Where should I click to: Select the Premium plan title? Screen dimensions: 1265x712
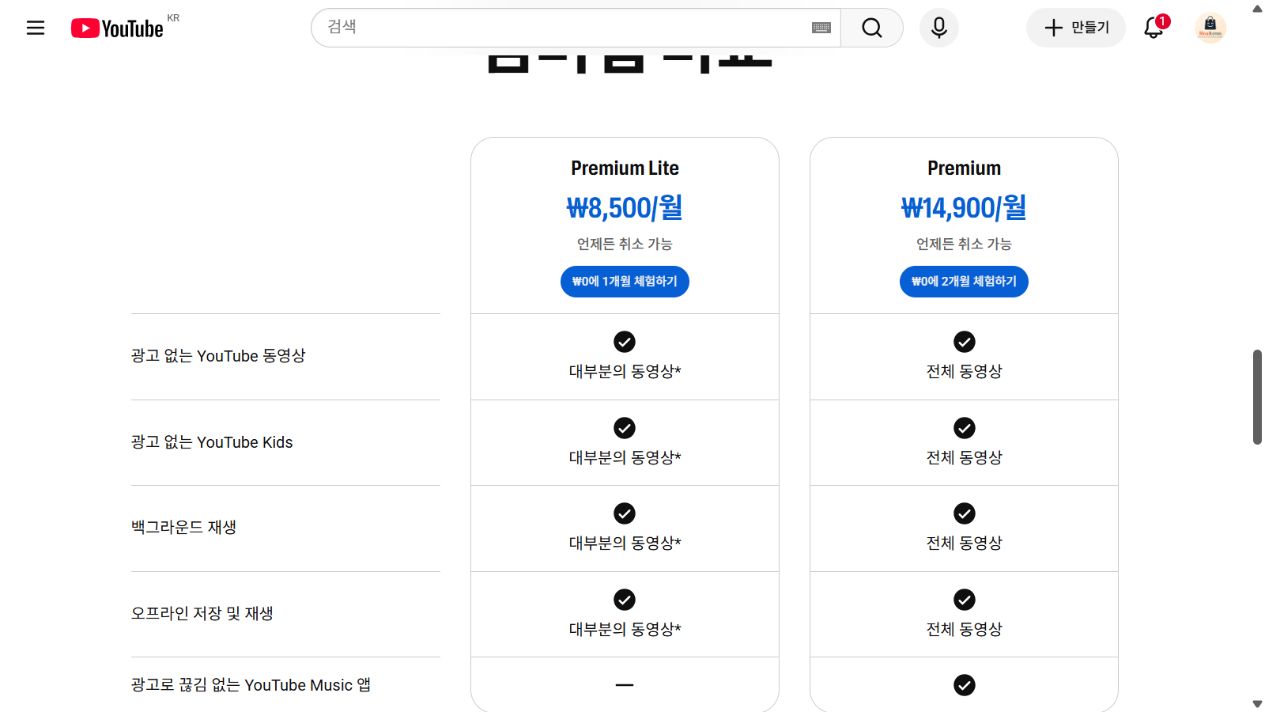(x=964, y=168)
